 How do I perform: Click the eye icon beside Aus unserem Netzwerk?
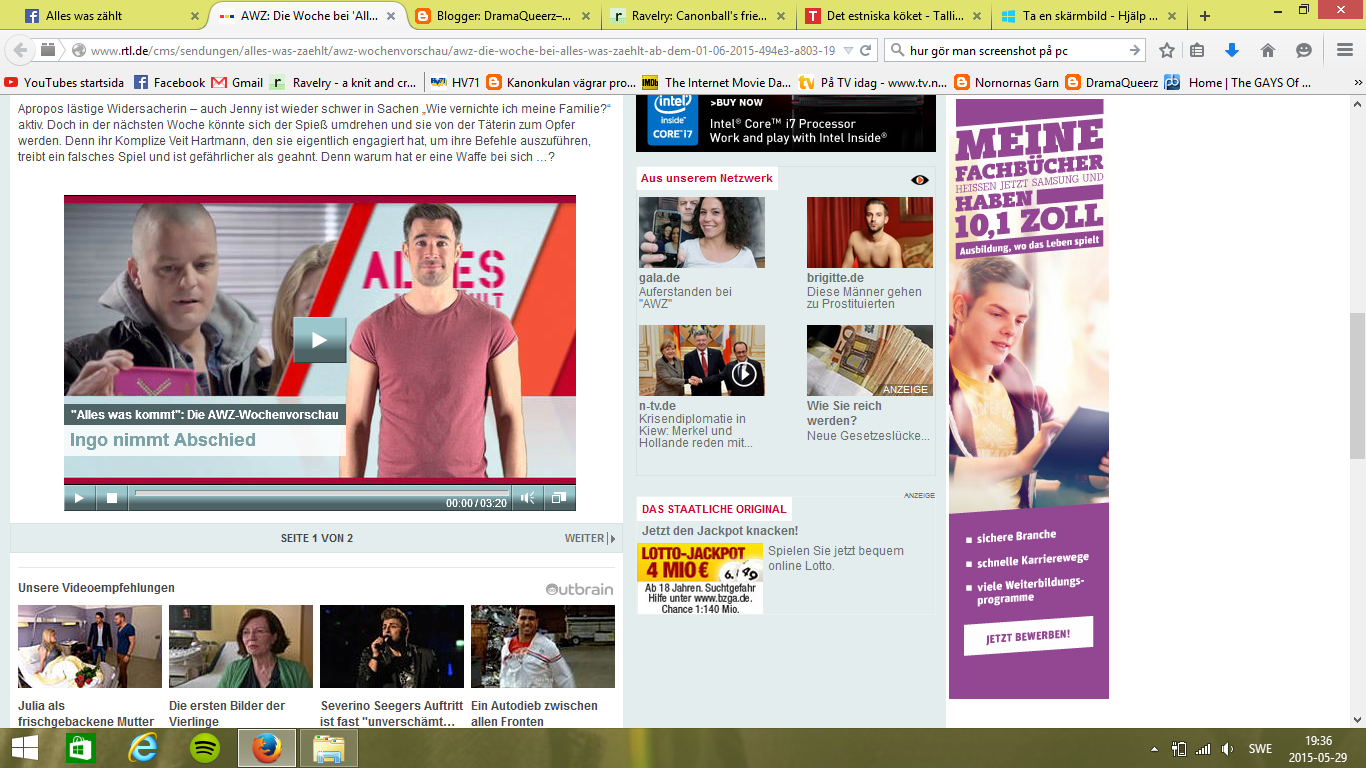tap(920, 180)
